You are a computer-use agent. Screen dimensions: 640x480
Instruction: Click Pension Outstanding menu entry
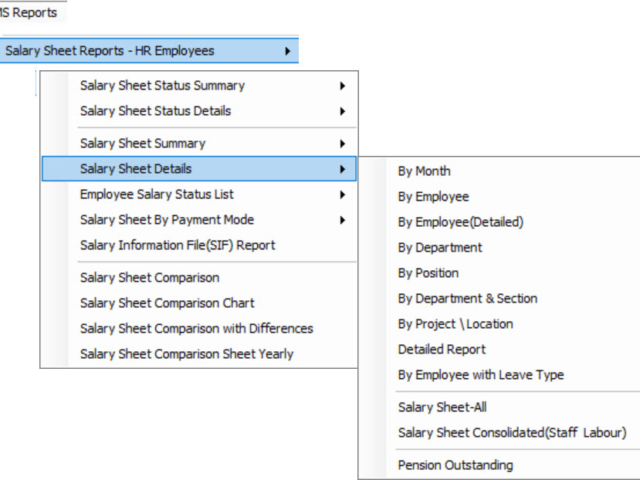coord(455,465)
